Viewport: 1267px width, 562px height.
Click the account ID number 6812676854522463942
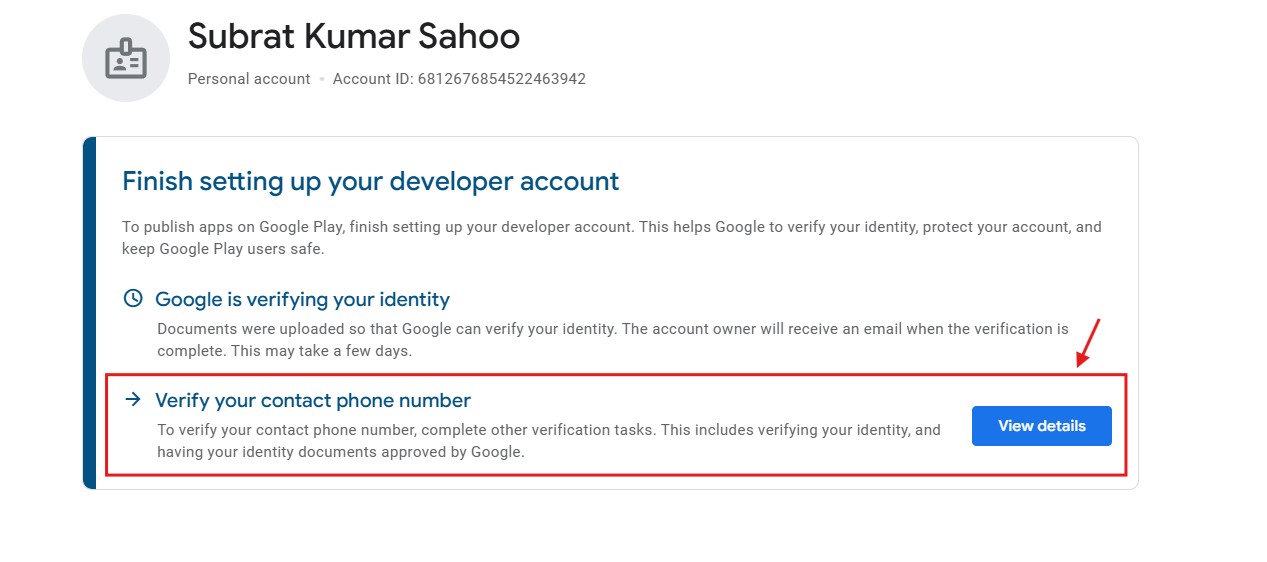tap(501, 79)
